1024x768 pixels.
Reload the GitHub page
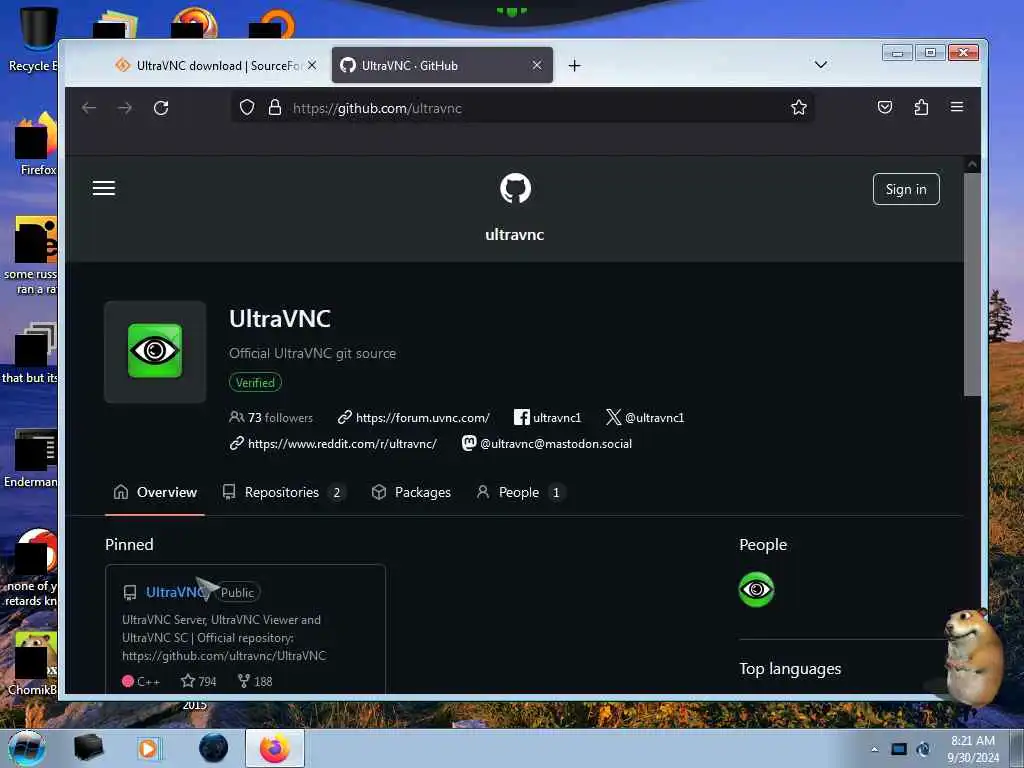161,108
